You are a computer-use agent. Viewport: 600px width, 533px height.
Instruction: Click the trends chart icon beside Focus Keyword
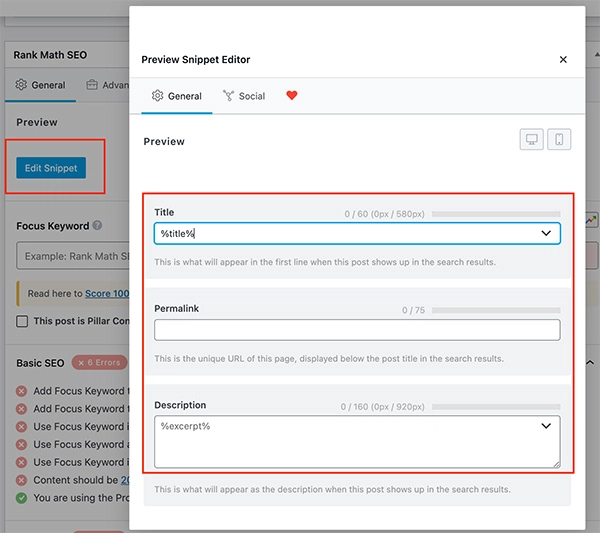tap(592, 220)
